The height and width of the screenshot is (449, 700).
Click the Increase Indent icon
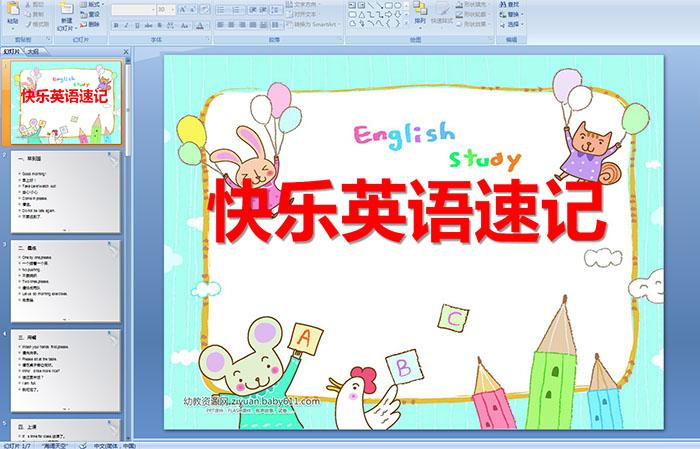[263, 9]
